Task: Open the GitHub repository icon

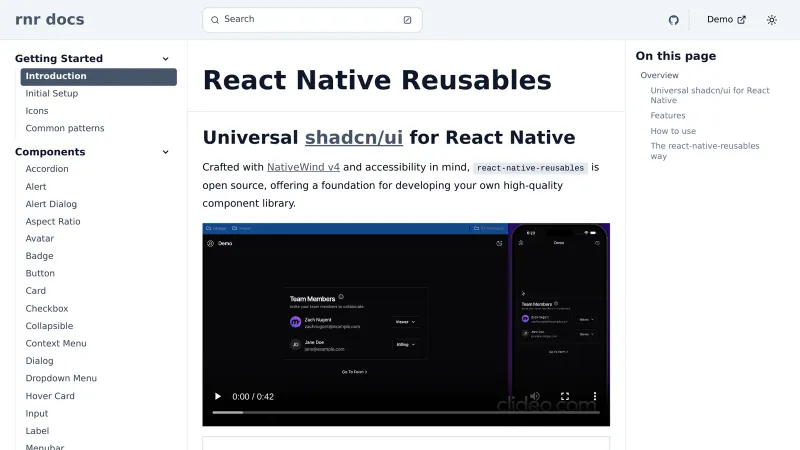Action: (673, 20)
